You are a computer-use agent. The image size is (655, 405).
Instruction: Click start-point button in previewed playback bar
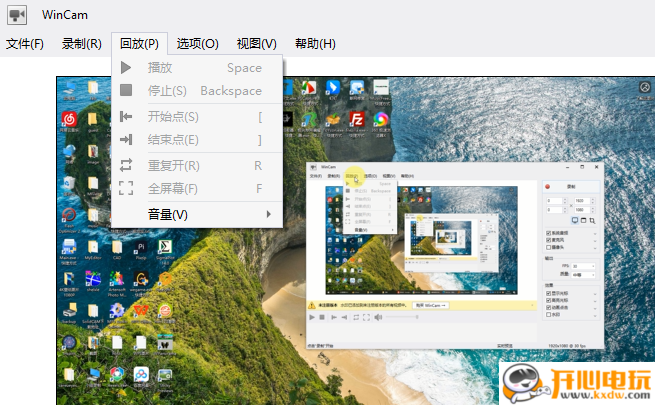[x=334, y=317]
